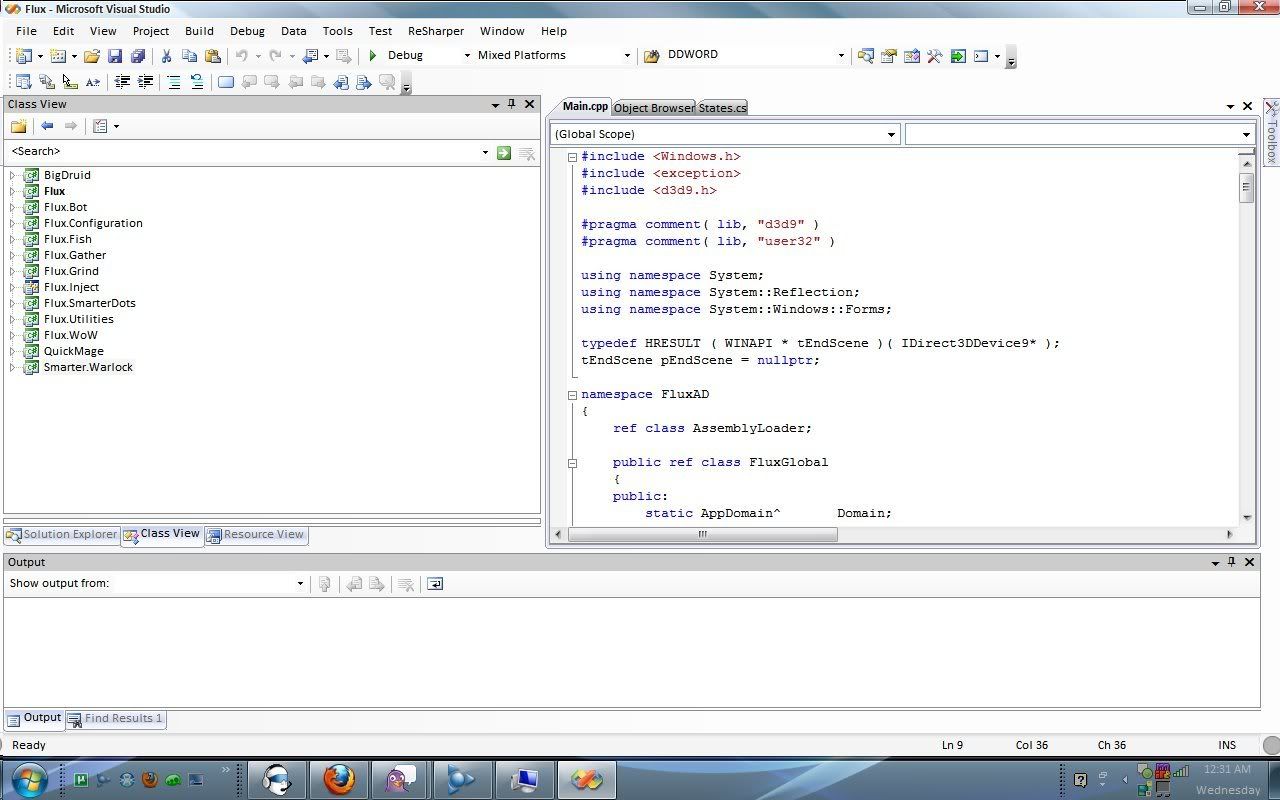Toggle bookmark on current line
Screen dimensions: 1280x800
point(226,82)
